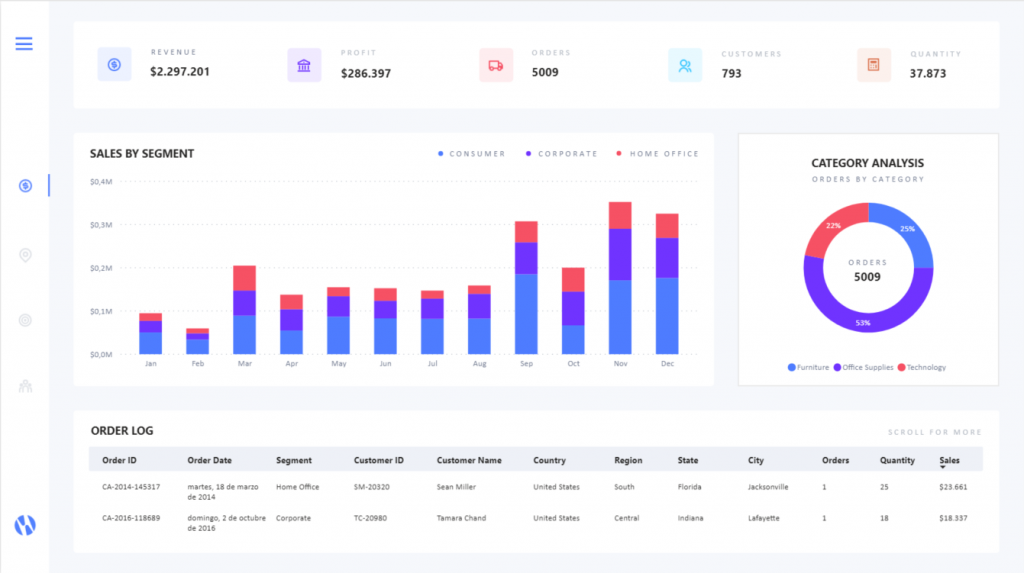Click the Revenue dollar icon
1024x573 pixels.
pyautogui.click(x=114, y=65)
